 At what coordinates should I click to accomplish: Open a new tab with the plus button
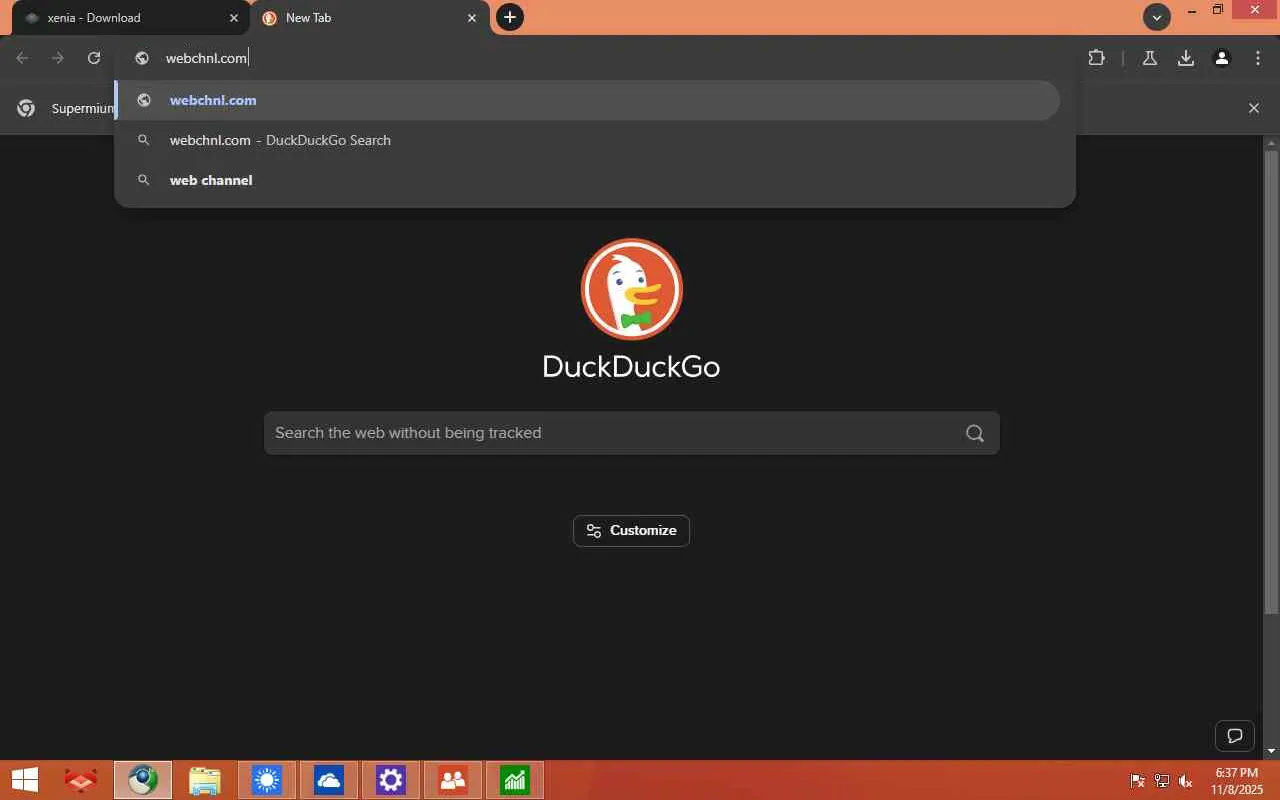[510, 17]
